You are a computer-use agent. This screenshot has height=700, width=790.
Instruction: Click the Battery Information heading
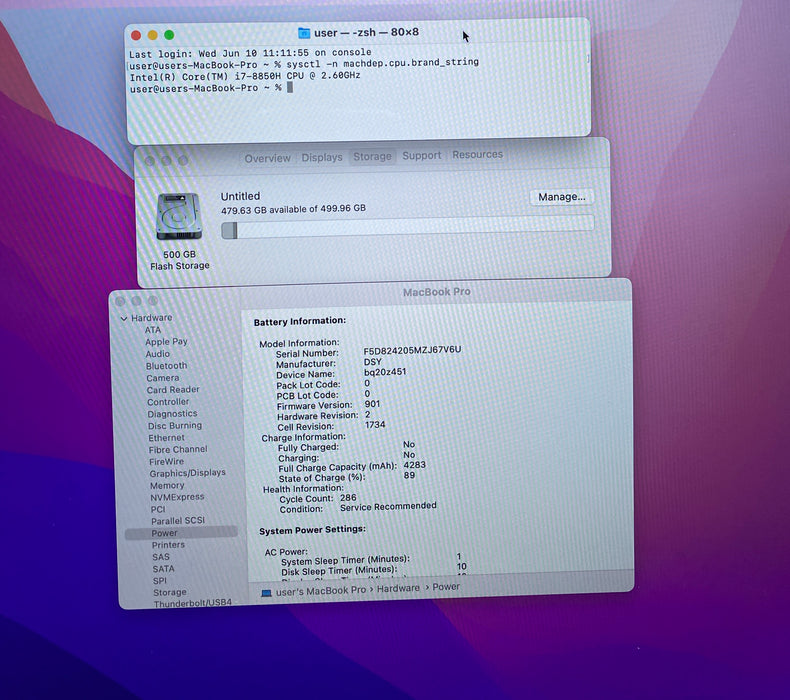[x=300, y=322]
